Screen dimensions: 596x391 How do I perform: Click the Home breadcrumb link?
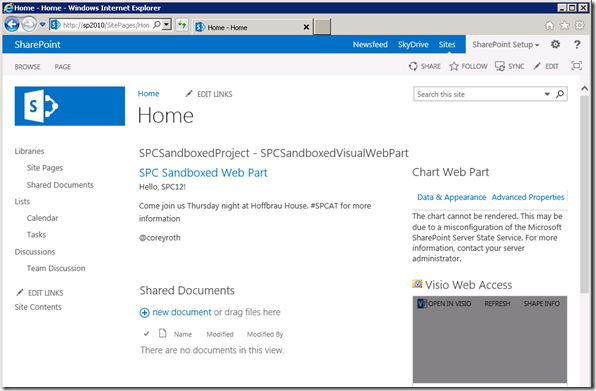point(148,93)
